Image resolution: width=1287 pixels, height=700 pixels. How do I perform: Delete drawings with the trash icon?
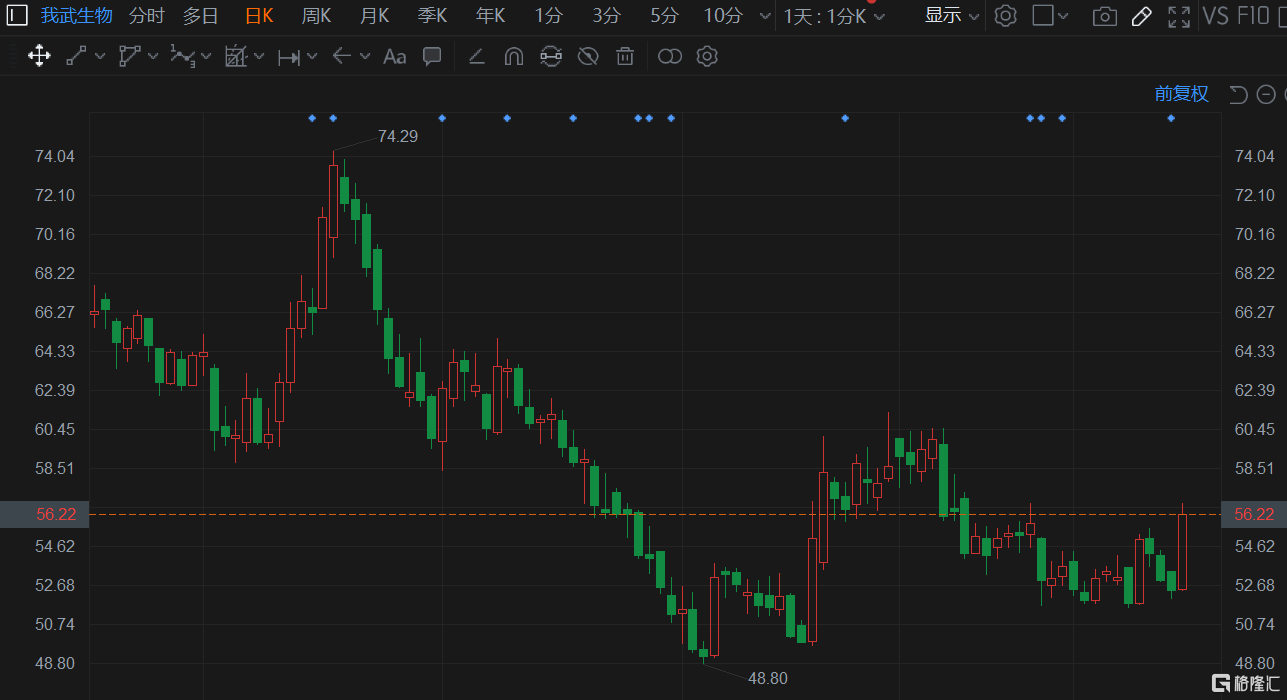click(625, 57)
